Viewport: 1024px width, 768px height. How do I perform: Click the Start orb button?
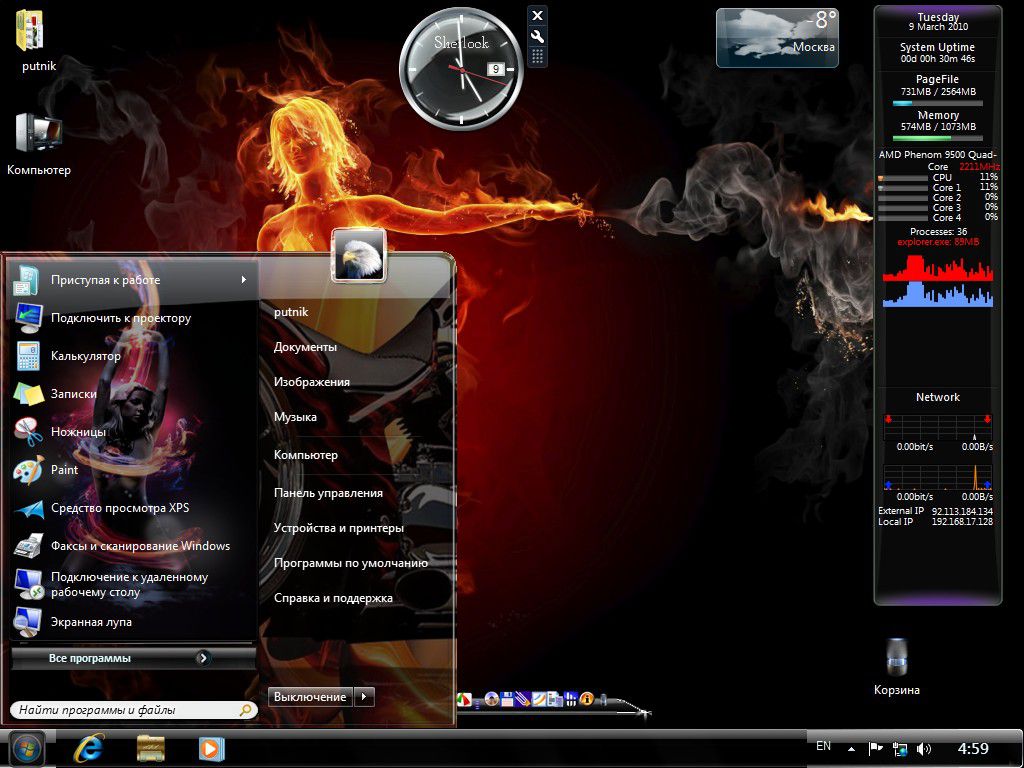pos(26,747)
